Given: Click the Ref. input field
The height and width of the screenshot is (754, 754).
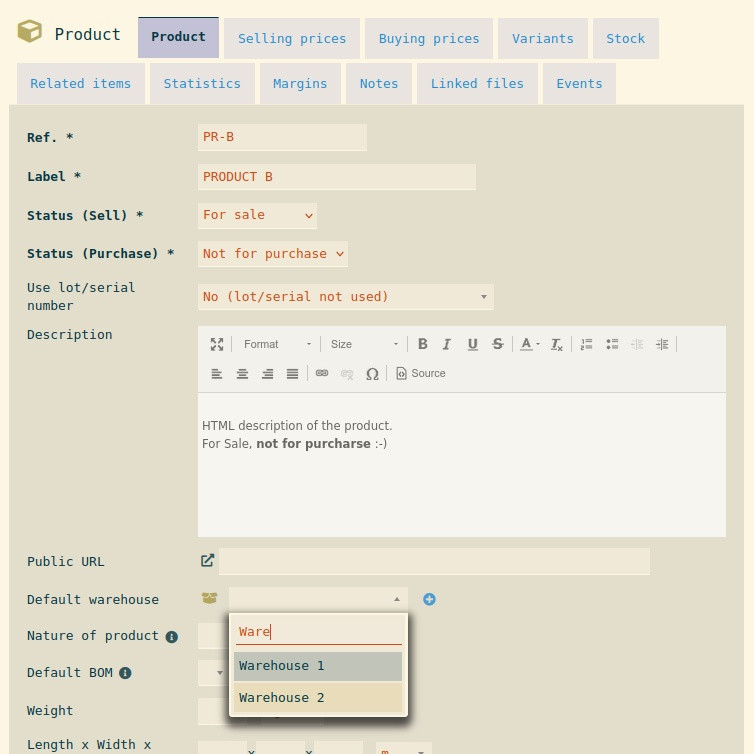Looking at the screenshot, I should point(282,138).
